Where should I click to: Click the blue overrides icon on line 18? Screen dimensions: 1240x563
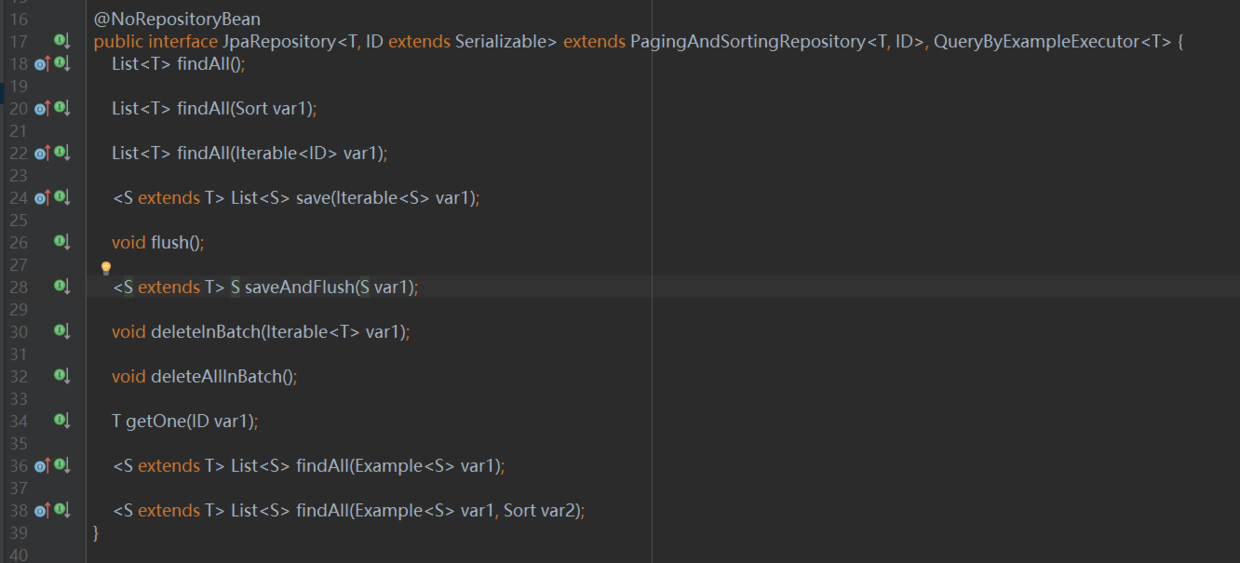coord(41,64)
